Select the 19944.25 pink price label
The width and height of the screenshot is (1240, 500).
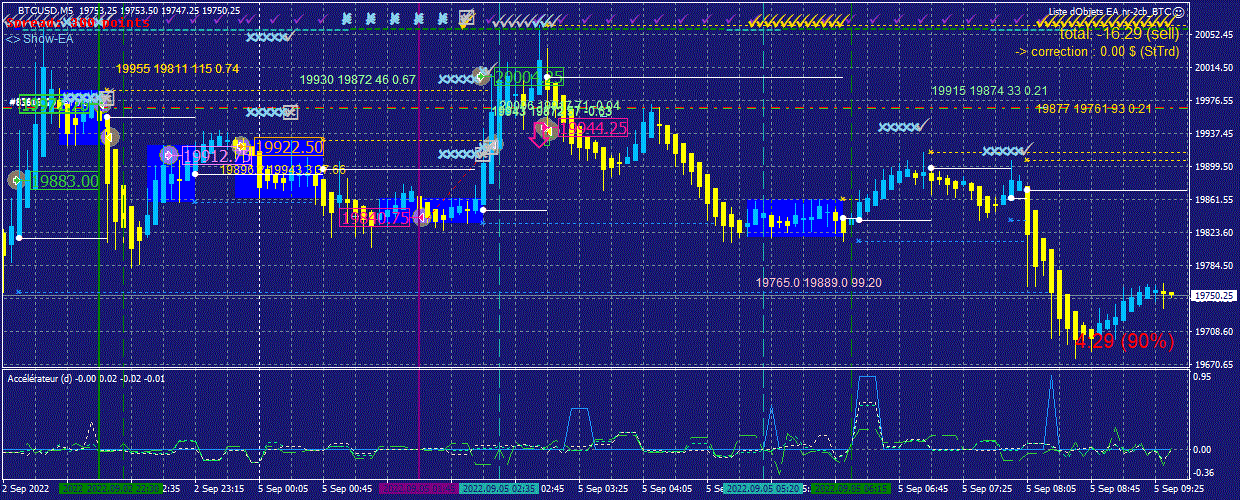coord(593,128)
